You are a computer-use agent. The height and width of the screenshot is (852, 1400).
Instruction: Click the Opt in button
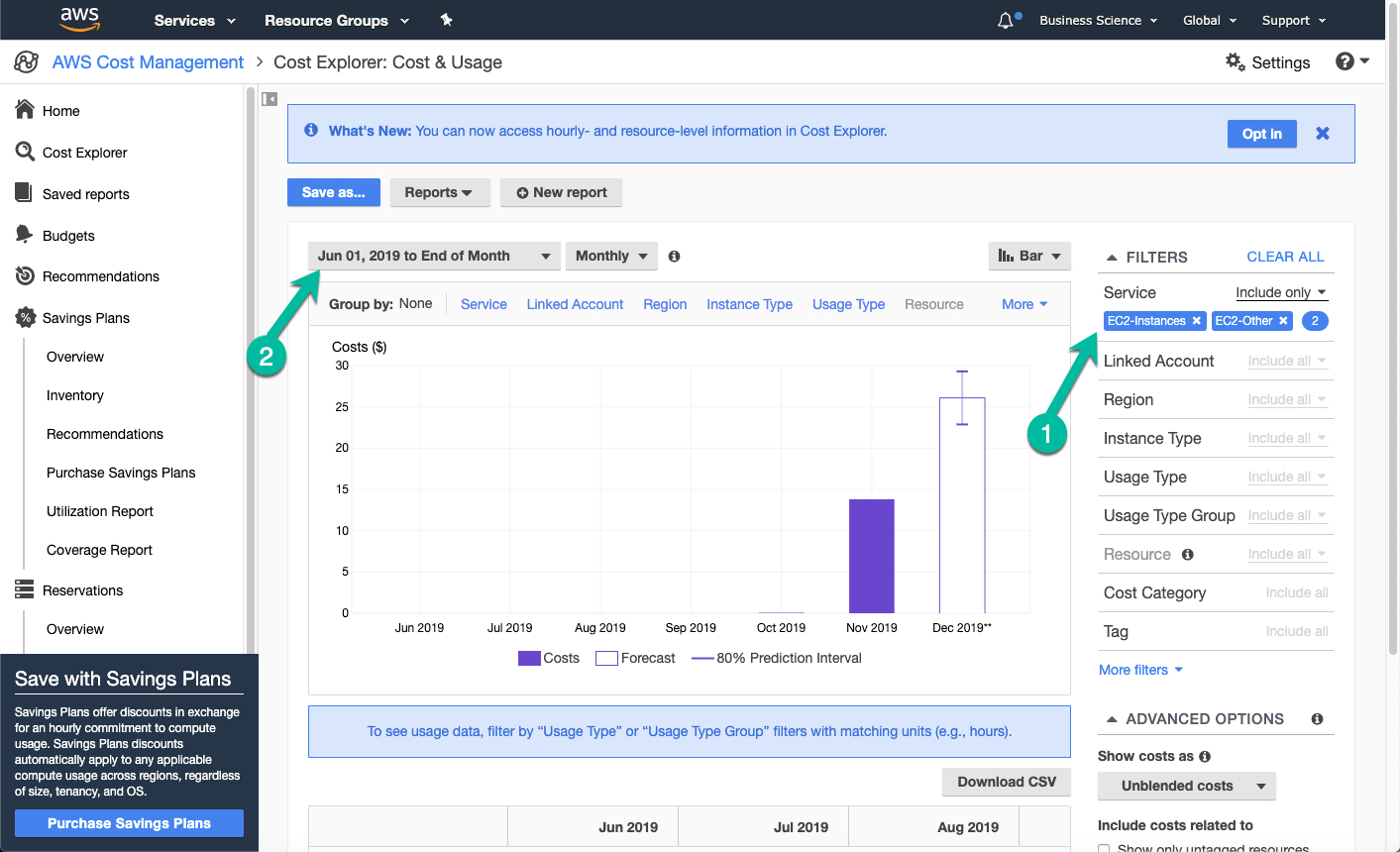point(1262,134)
